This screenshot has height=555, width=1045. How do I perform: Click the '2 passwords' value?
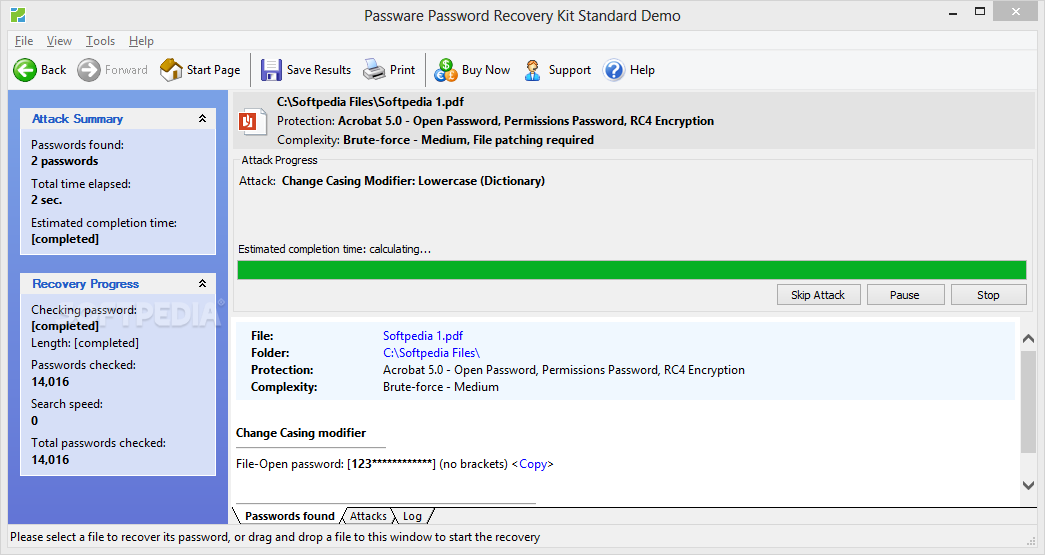click(x=65, y=161)
